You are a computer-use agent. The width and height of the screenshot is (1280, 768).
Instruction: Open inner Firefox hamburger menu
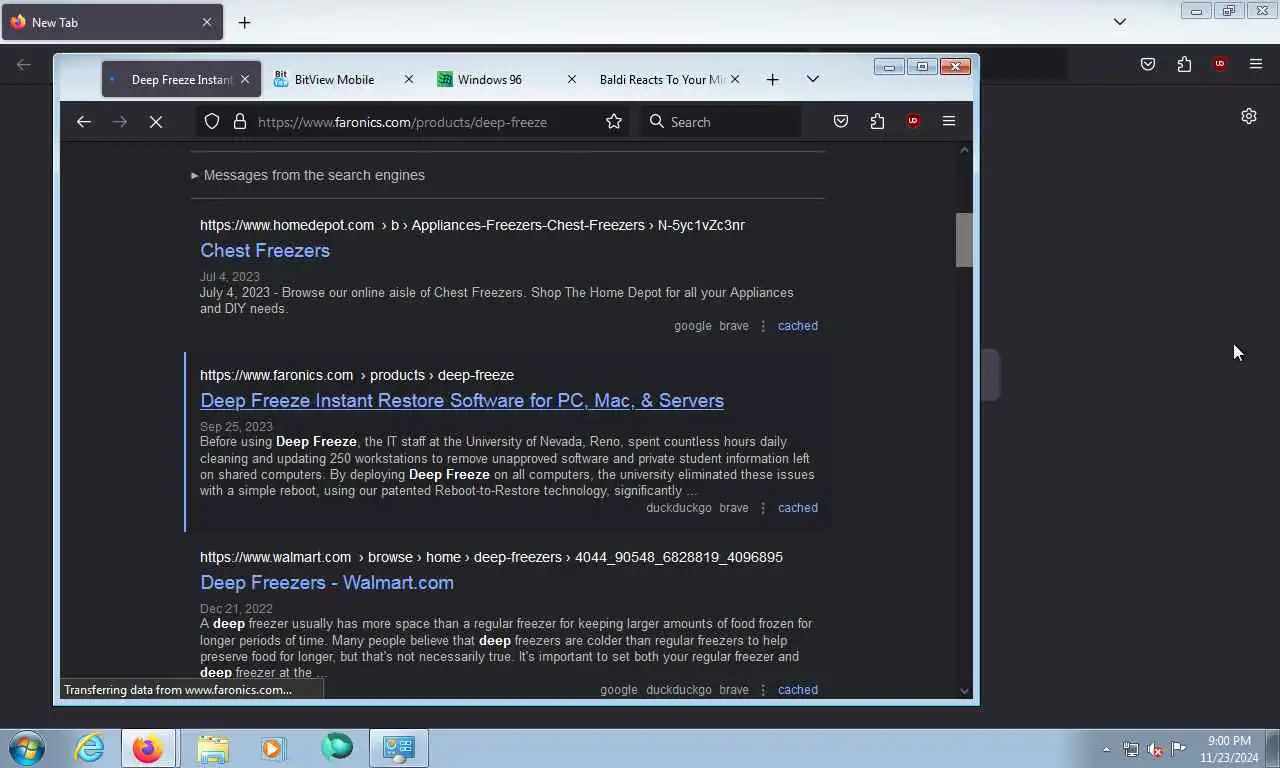[x=949, y=122]
